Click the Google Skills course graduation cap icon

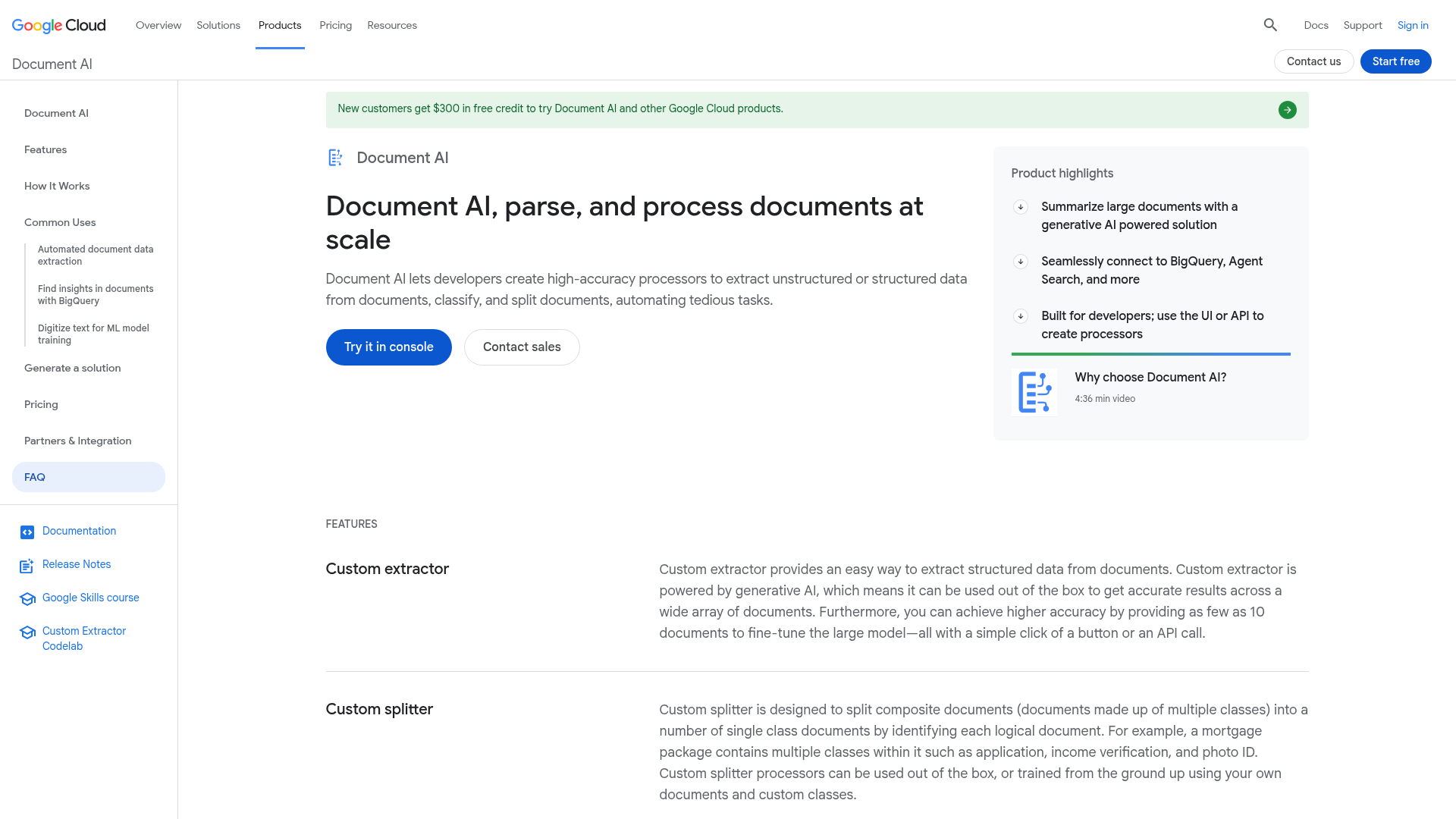point(27,599)
